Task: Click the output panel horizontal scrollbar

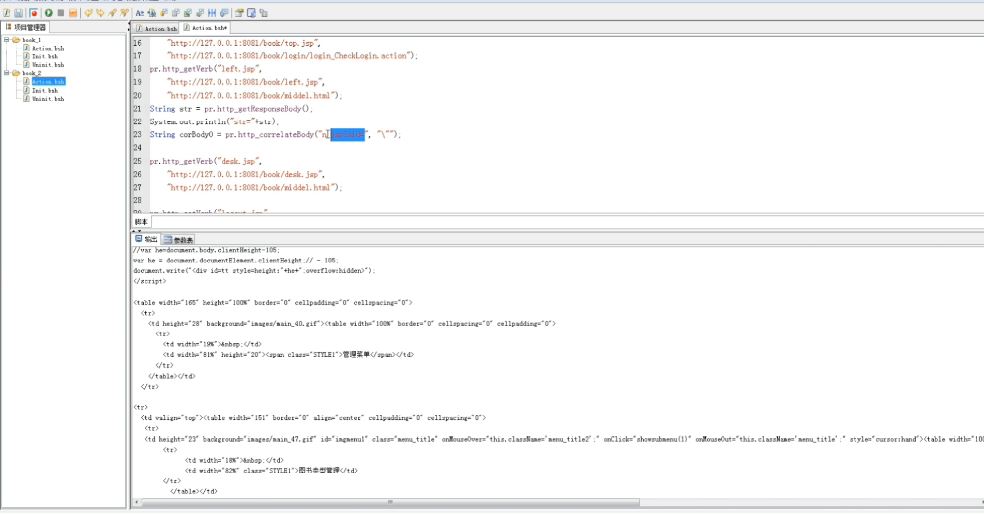Action: [x=390, y=502]
